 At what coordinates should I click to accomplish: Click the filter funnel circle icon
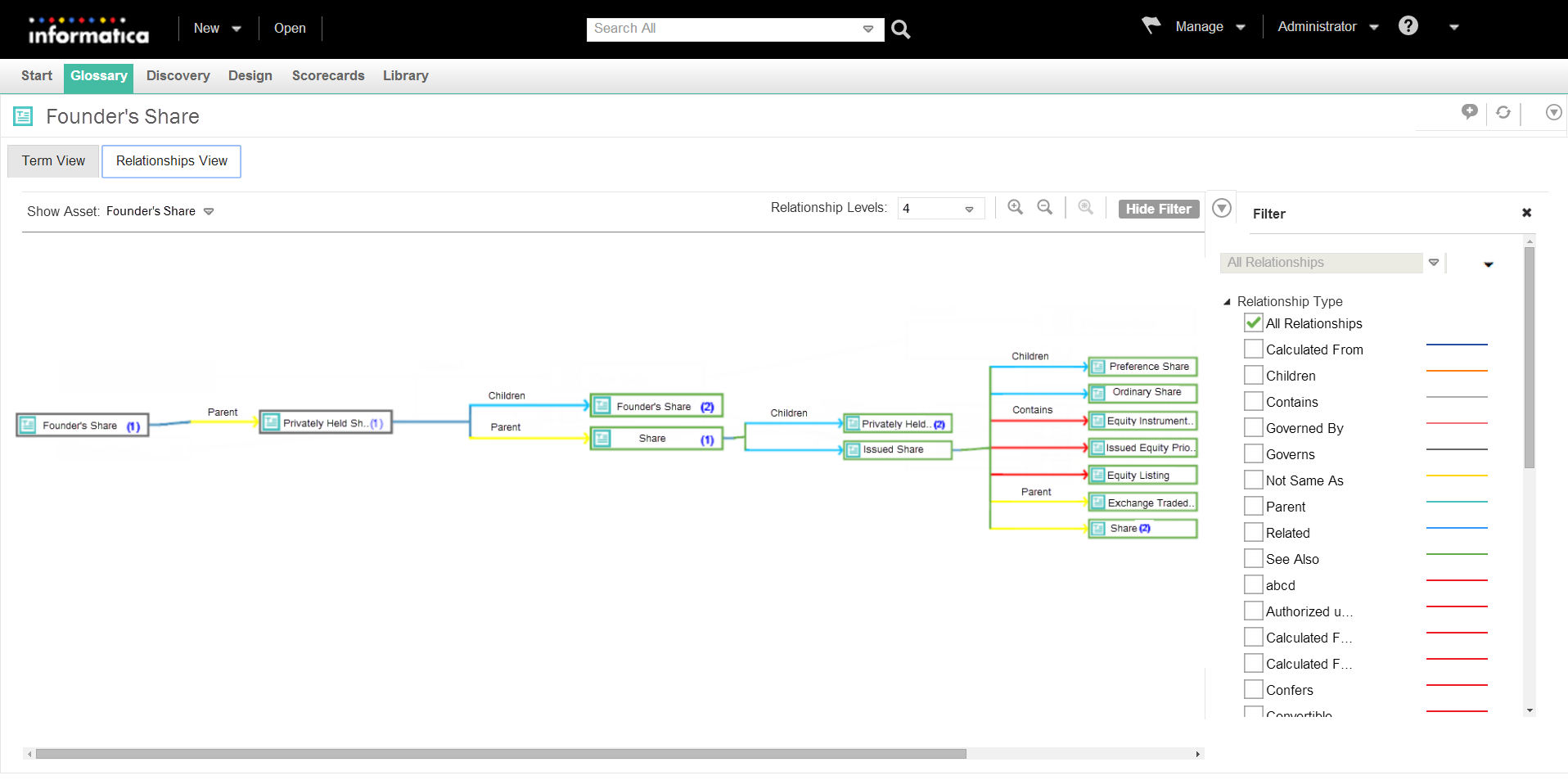pyautogui.click(x=1222, y=208)
